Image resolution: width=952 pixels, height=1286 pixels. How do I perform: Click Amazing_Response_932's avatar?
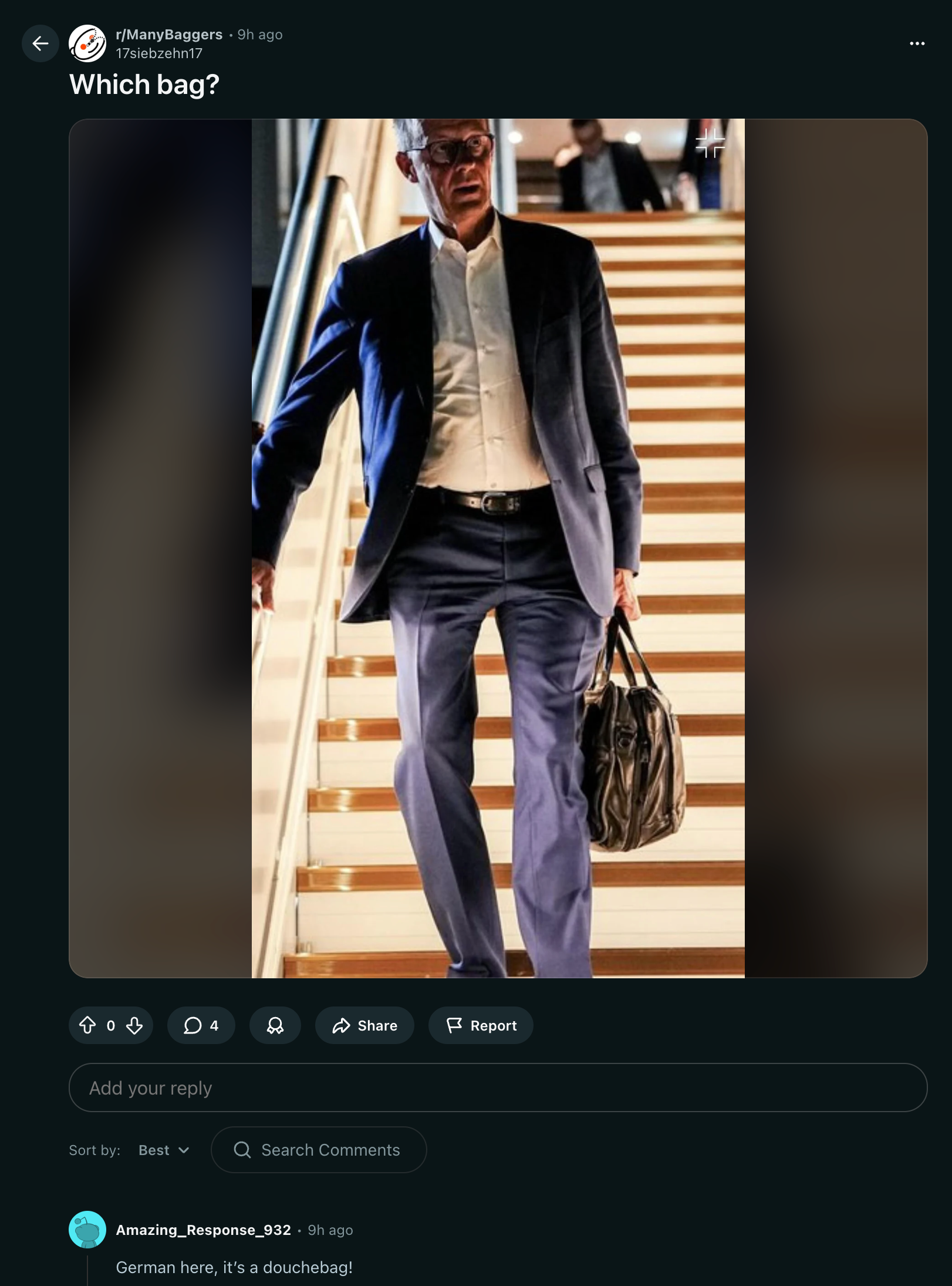tap(87, 1229)
